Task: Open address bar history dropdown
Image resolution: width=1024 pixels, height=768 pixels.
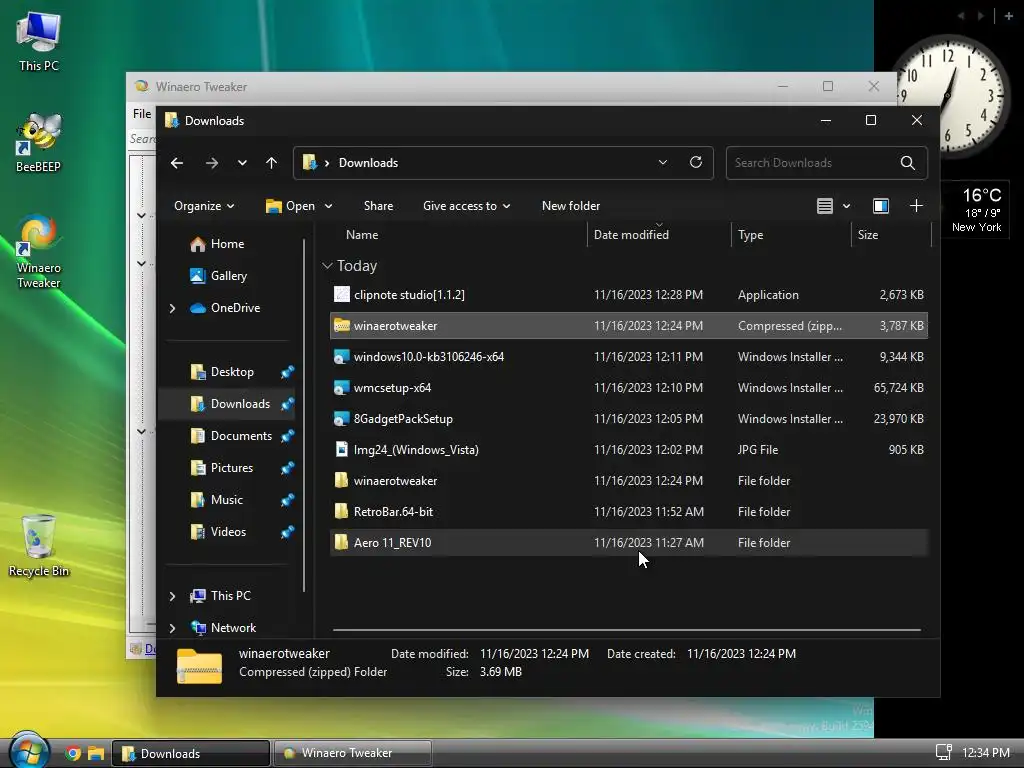Action: coord(663,163)
